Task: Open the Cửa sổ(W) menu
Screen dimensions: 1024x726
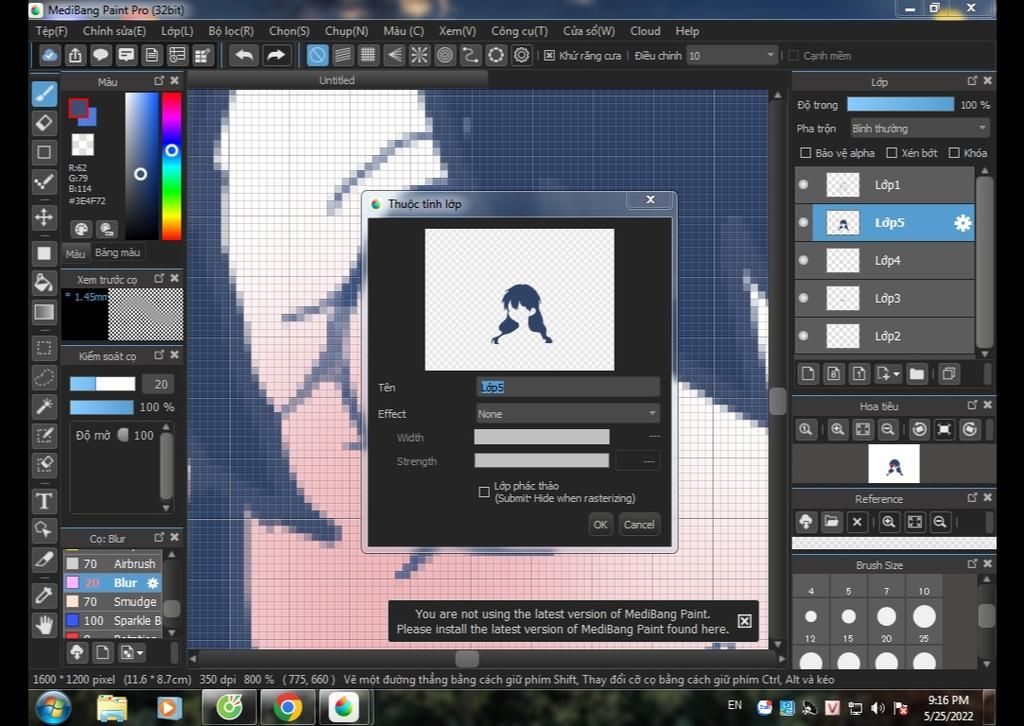Action: pyautogui.click(x=589, y=31)
